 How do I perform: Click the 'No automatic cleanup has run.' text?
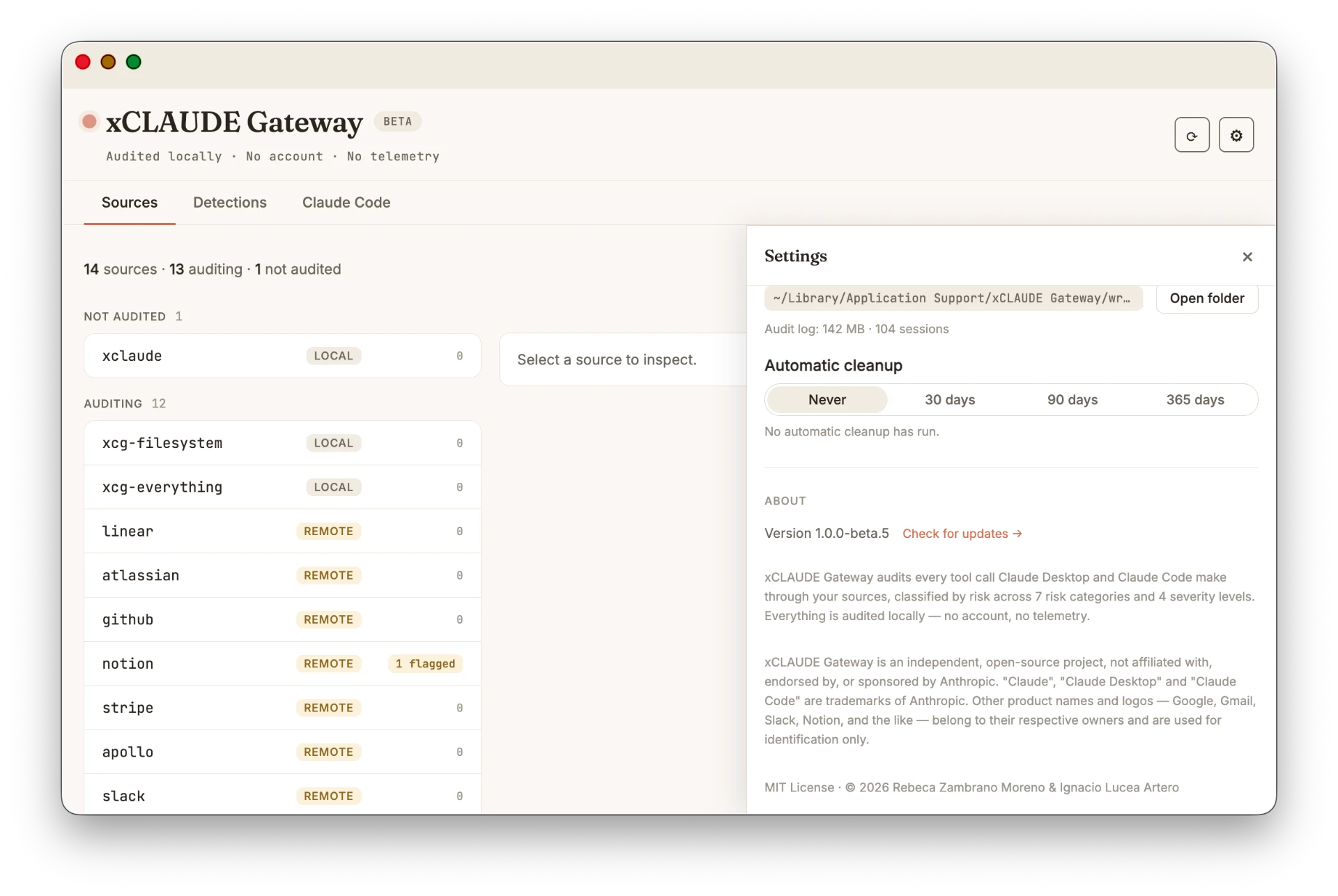(x=852, y=432)
